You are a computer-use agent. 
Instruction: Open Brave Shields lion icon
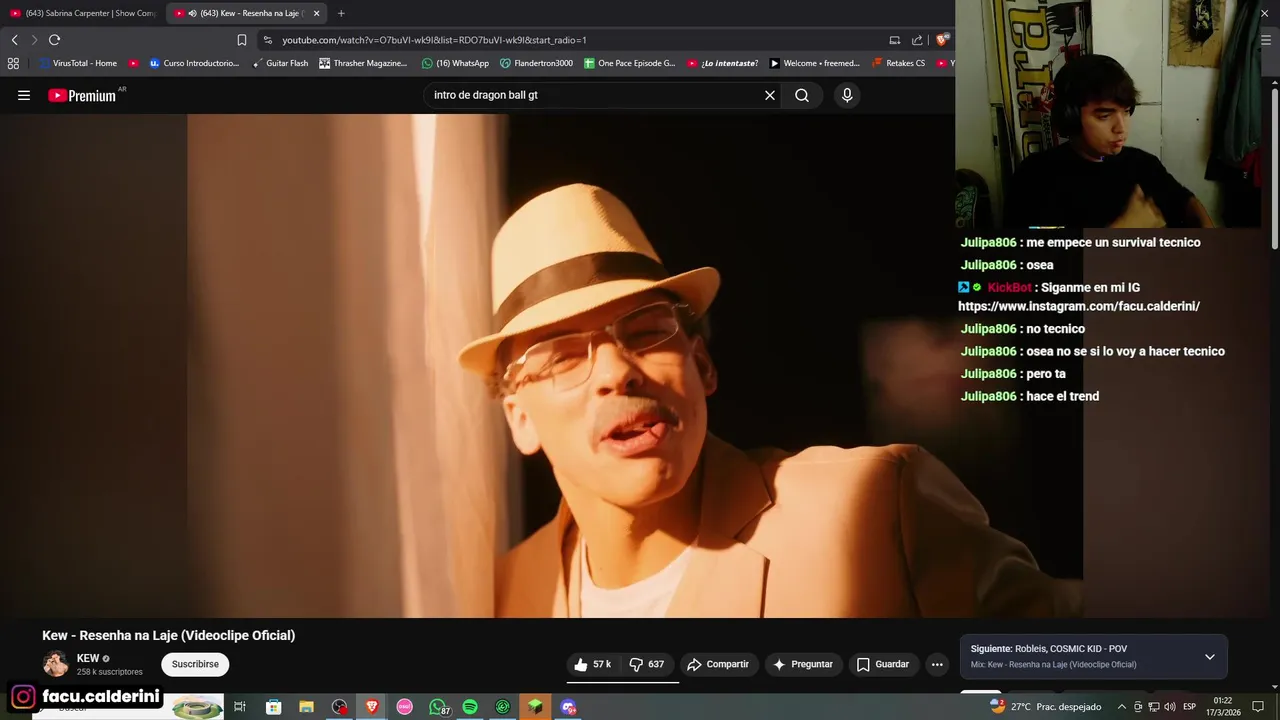(942, 40)
